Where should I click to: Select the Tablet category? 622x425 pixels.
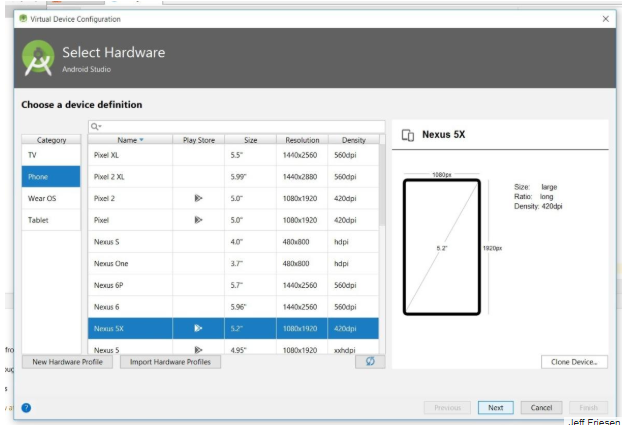51,220
